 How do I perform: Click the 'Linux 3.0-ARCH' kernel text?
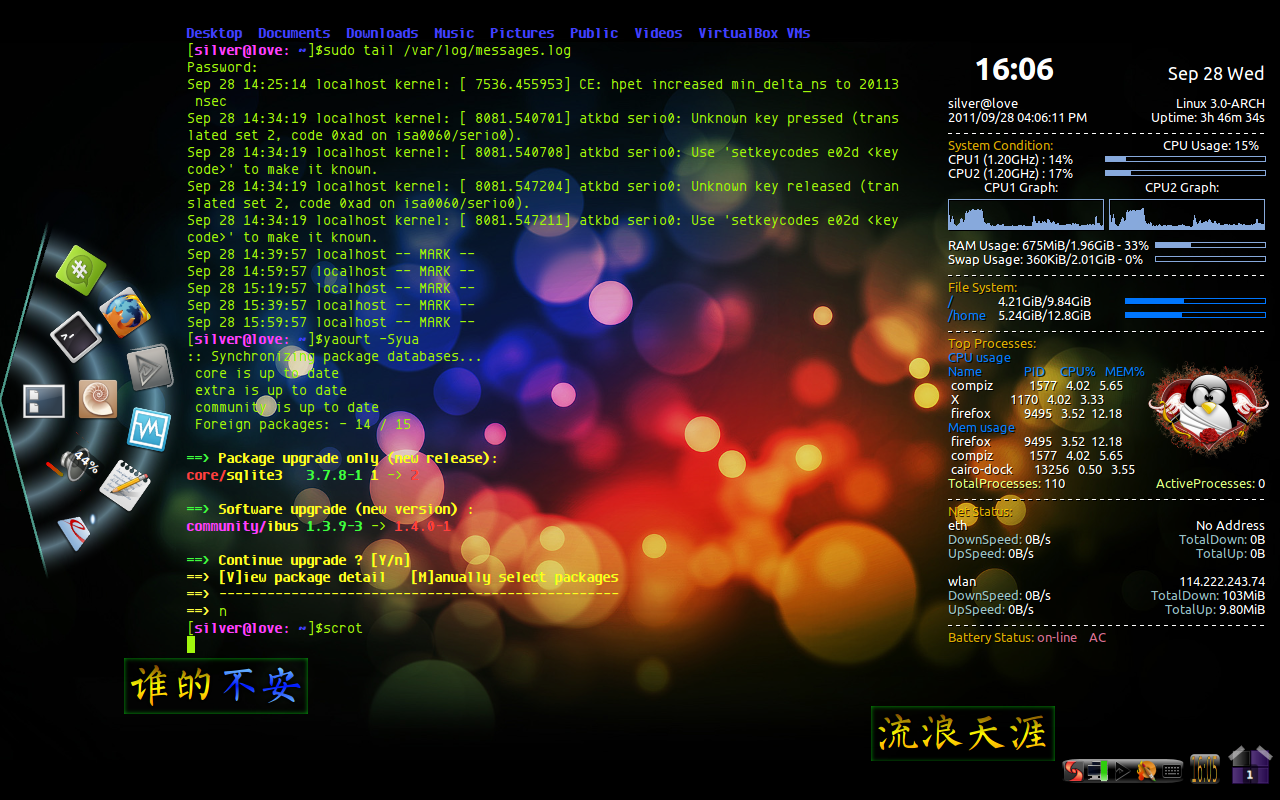(1220, 104)
